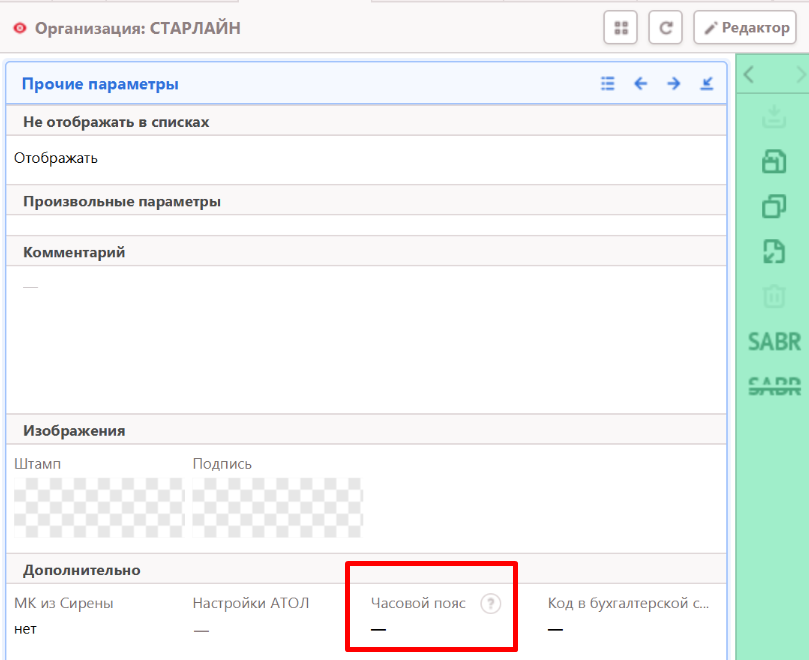
Task: Click the Штамп image placeholder
Action: coord(99,508)
